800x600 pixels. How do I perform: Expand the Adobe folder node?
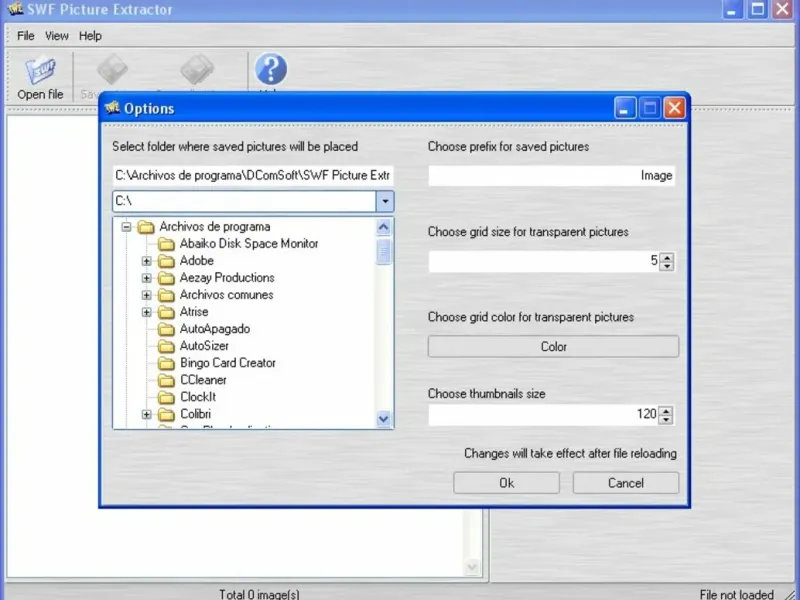click(146, 261)
